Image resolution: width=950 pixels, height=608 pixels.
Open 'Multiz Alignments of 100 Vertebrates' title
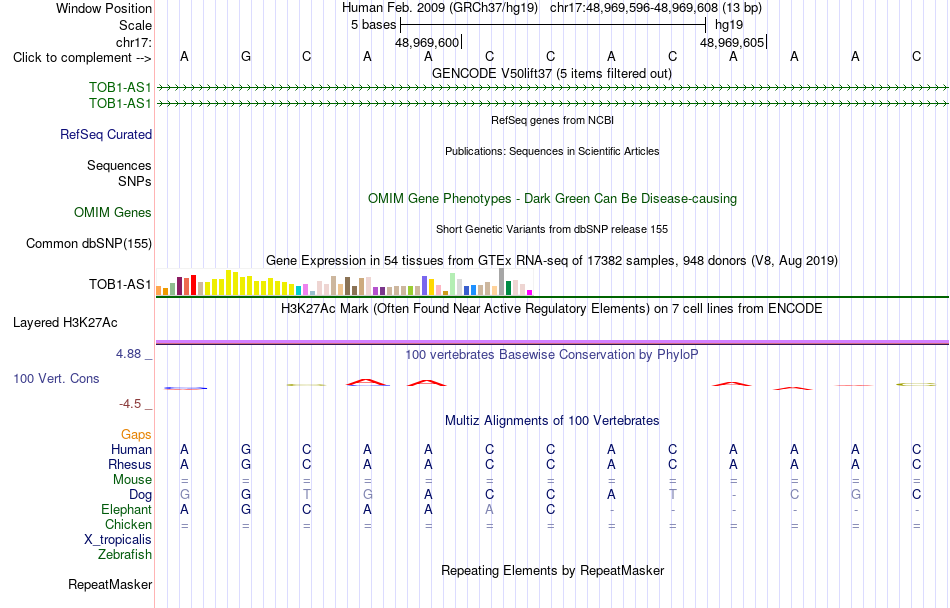click(x=552, y=420)
